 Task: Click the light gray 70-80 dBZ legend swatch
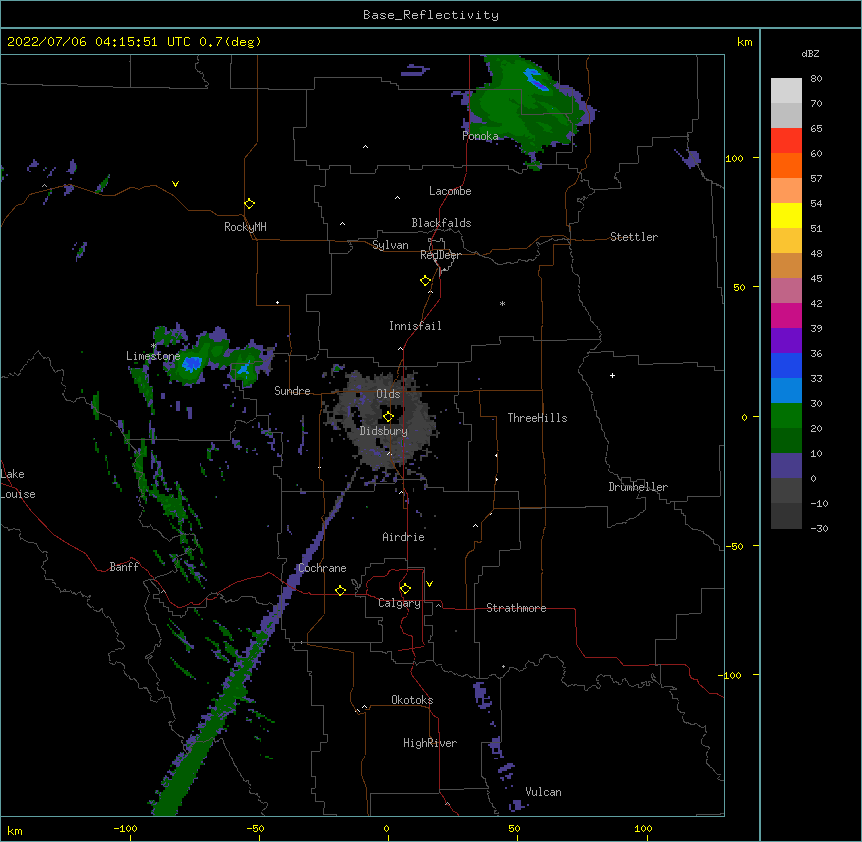(x=786, y=91)
